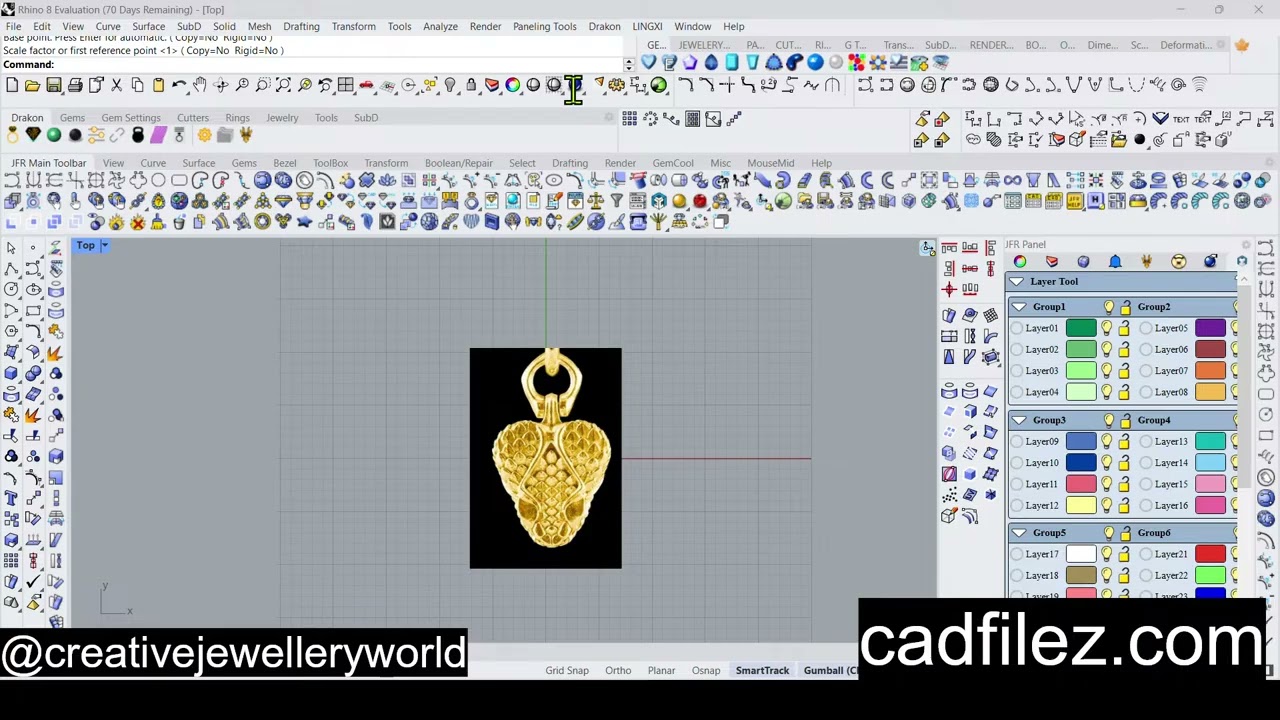
Task: Collapse the Group1 layer section
Action: (1018, 307)
